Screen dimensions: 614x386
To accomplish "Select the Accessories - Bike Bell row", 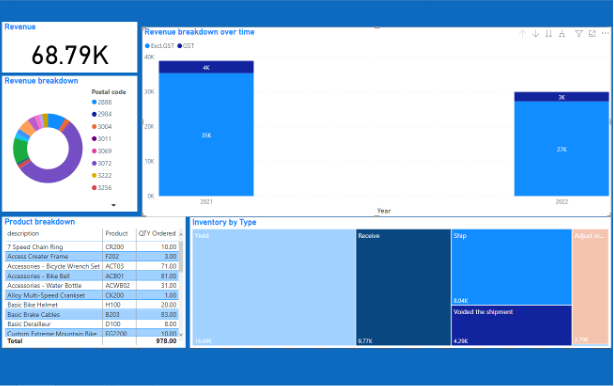I will pyautogui.click(x=92, y=276).
